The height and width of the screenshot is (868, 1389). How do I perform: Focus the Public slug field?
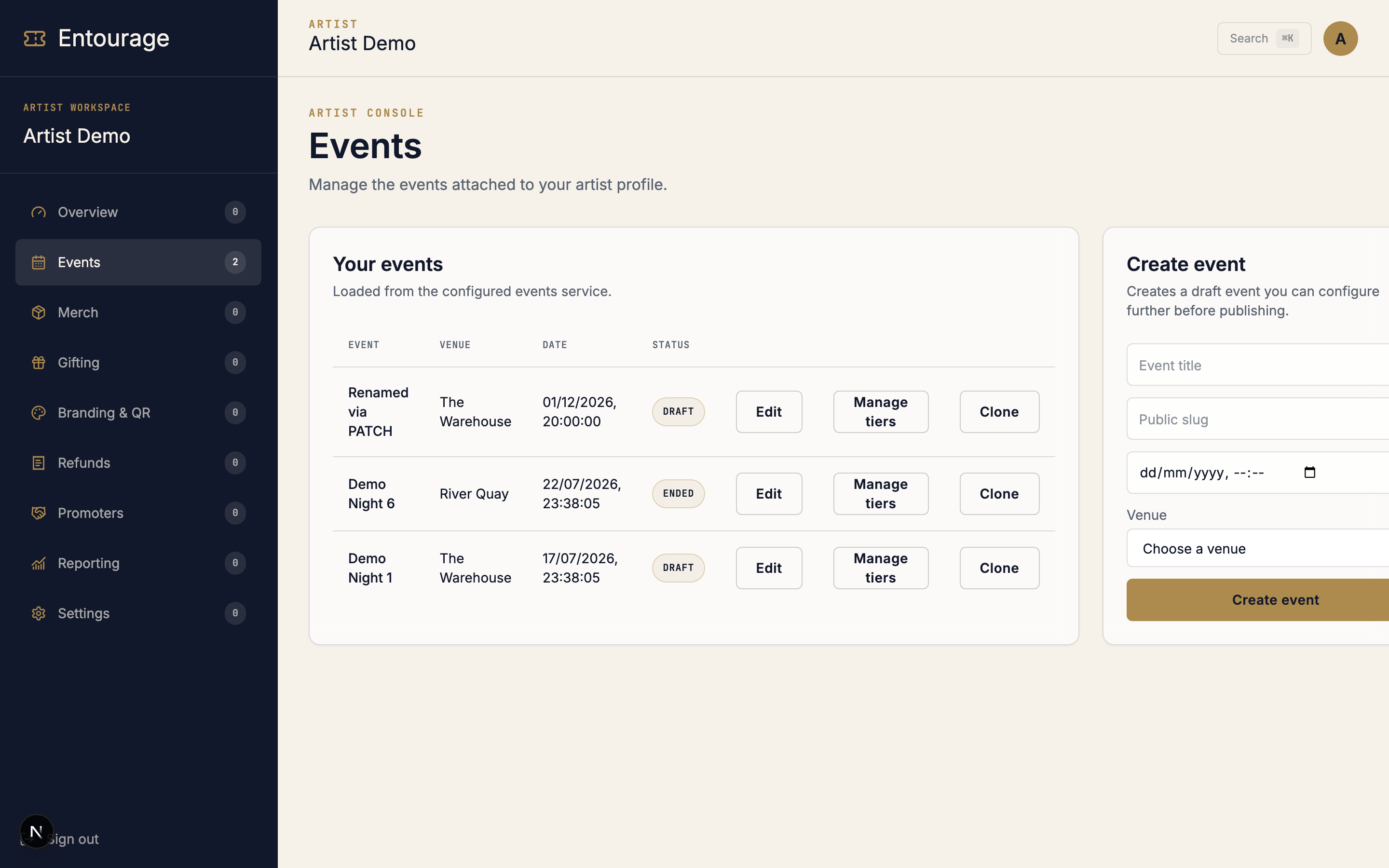tap(1257, 419)
